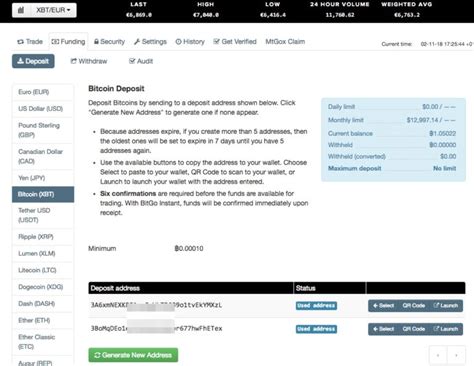Click the Current time display
This screenshot has width=474, height=366.
pos(427,44)
